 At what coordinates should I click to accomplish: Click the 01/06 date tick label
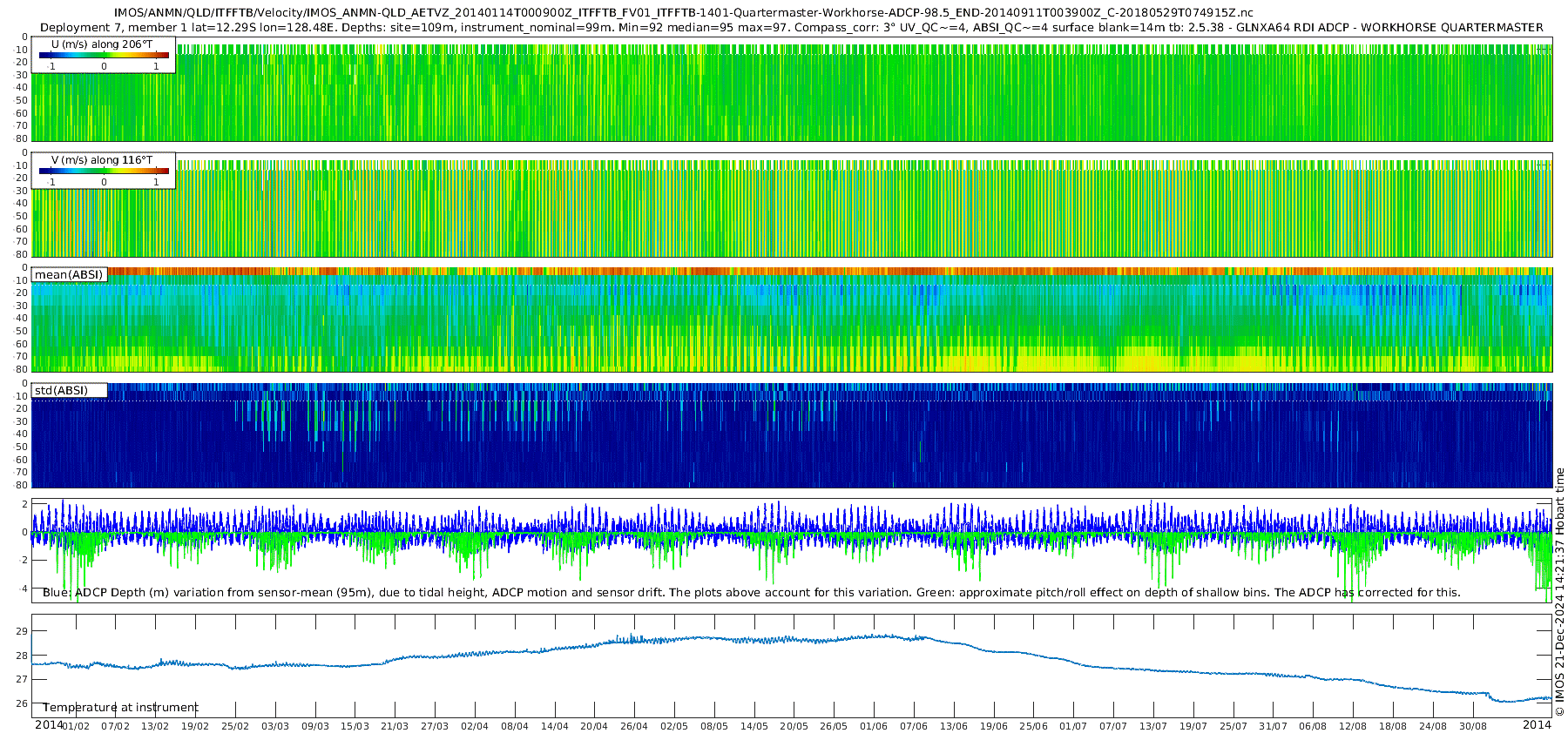coord(874,726)
